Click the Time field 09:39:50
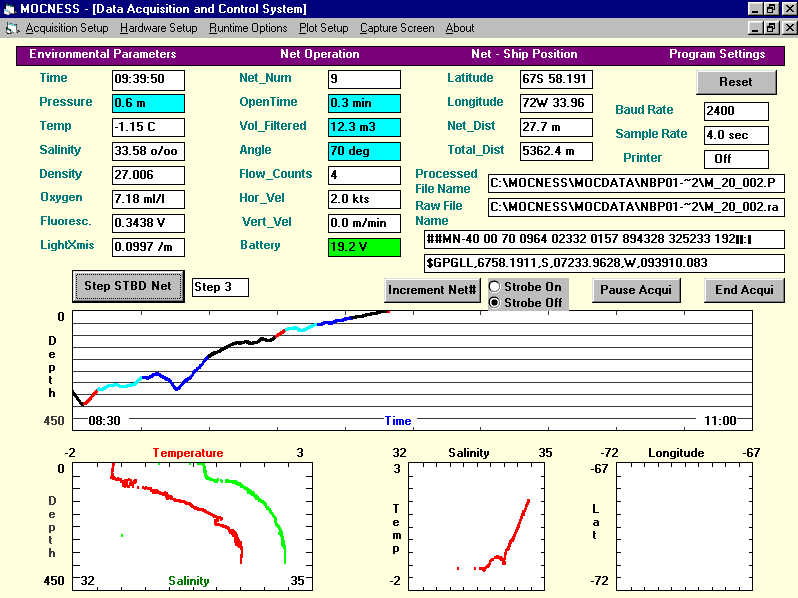Screen dimensions: 798x598 tap(148, 79)
